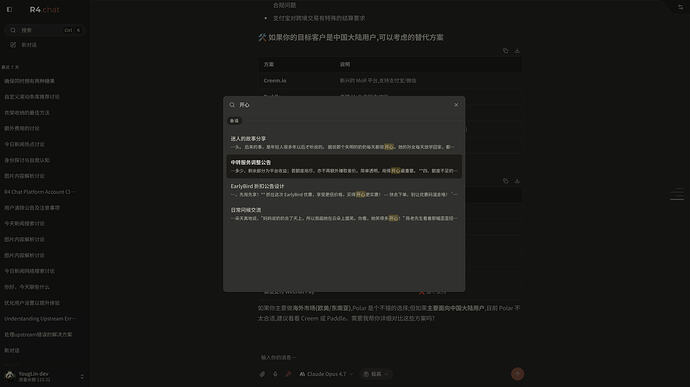The height and width of the screenshot is (387, 690).
Task: Open the highlighted second search result
Action: pyautogui.click(x=344, y=166)
